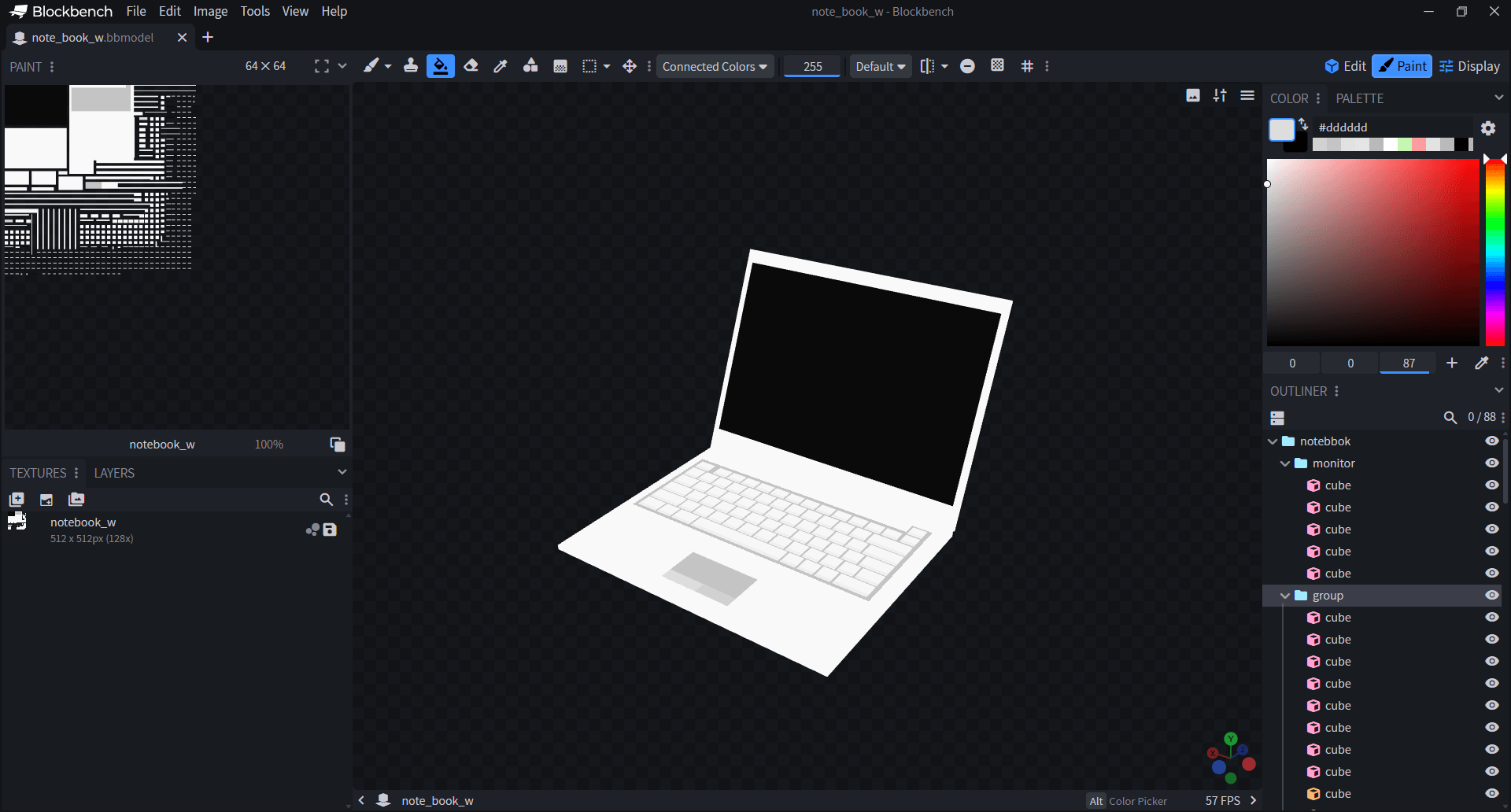The width and height of the screenshot is (1511, 812).
Task: Collapse the monitor folder
Action: coord(1285,463)
